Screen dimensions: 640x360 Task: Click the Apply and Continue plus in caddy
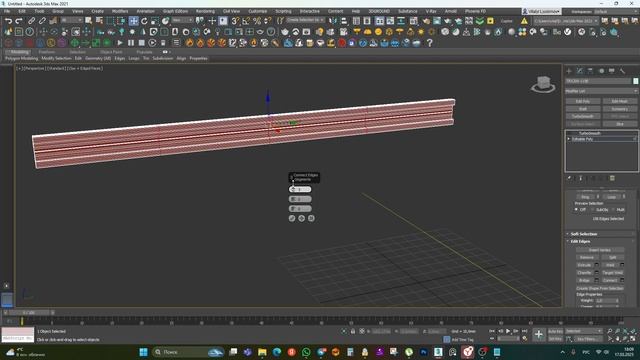pos(302,218)
